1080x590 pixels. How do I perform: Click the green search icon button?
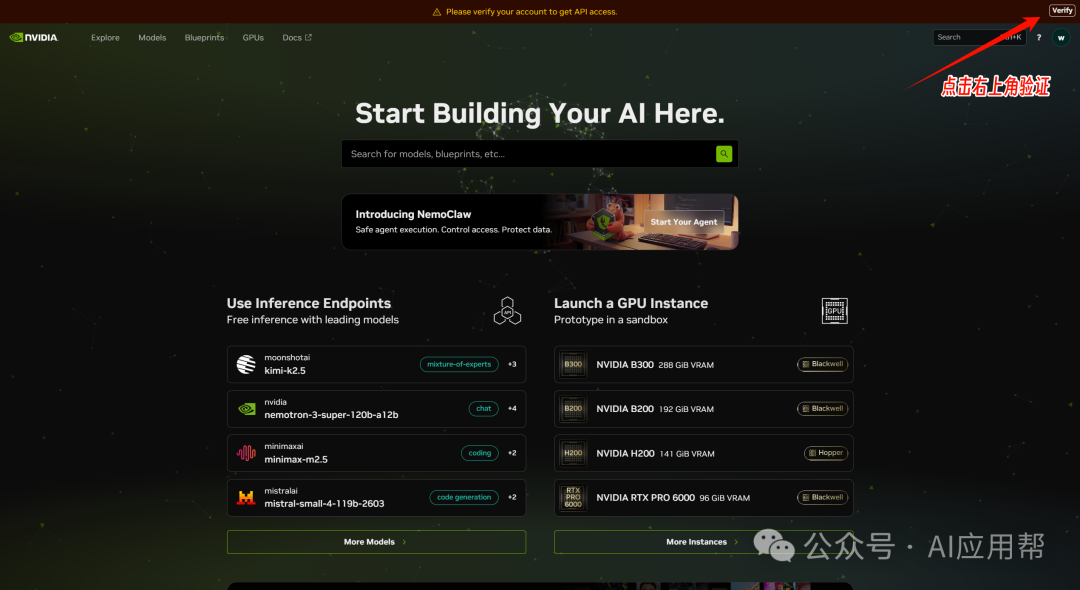723,154
